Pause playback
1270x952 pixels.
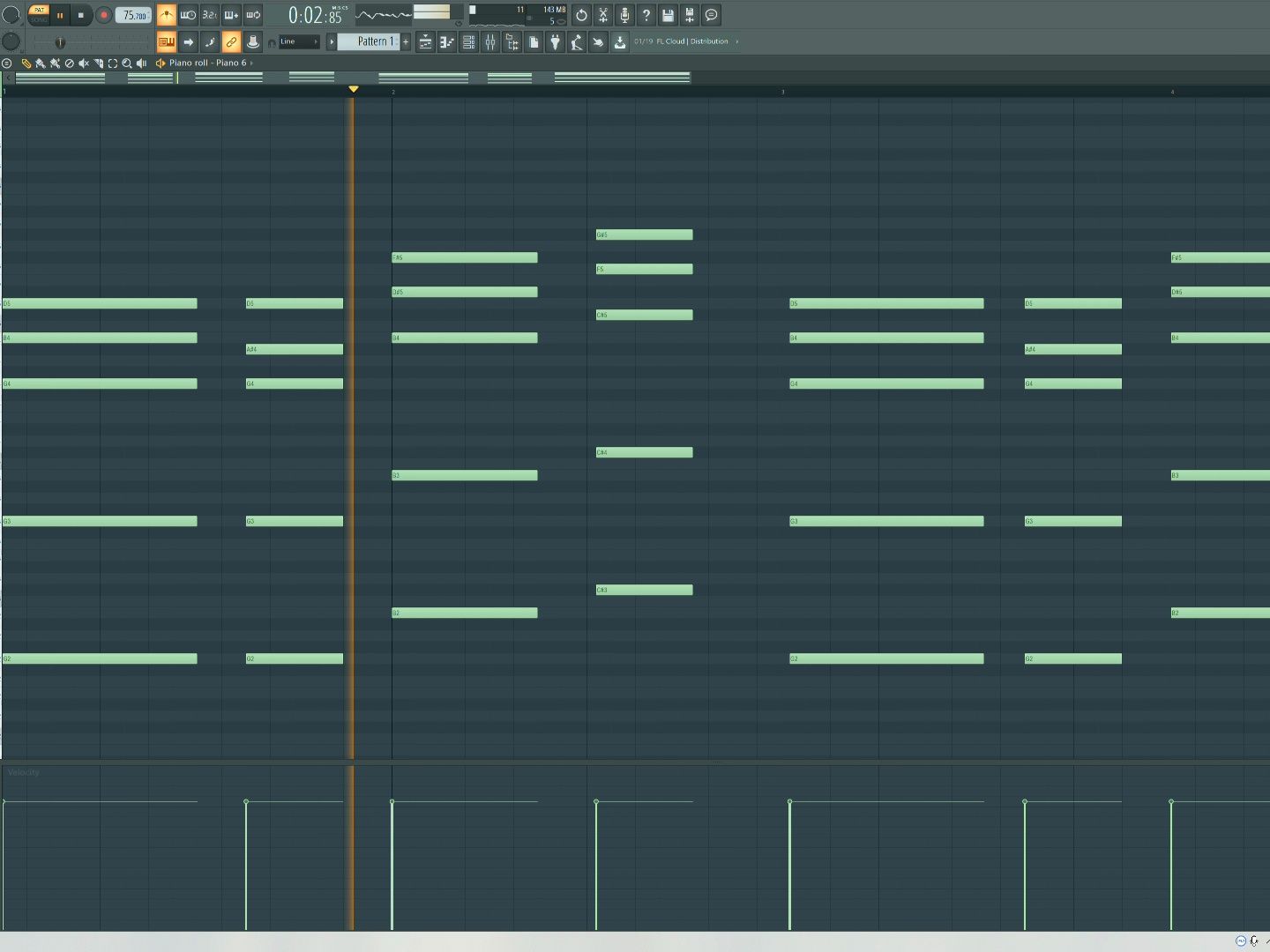60,15
